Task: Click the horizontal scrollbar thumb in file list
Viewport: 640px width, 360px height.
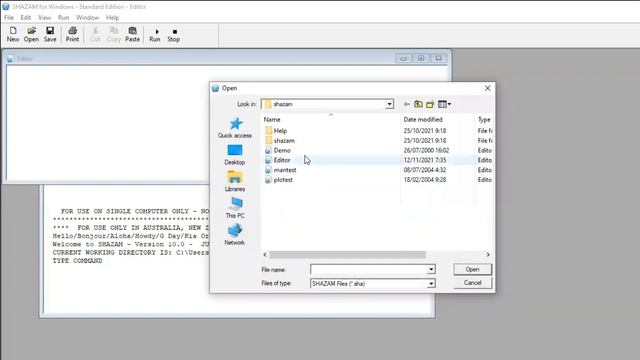Action: pos(347,255)
